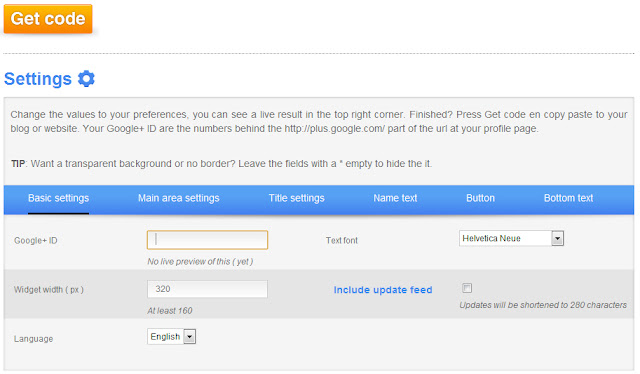Click the orange Get code button
The height and width of the screenshot is (374, 640).
click(x=48, y=19)
